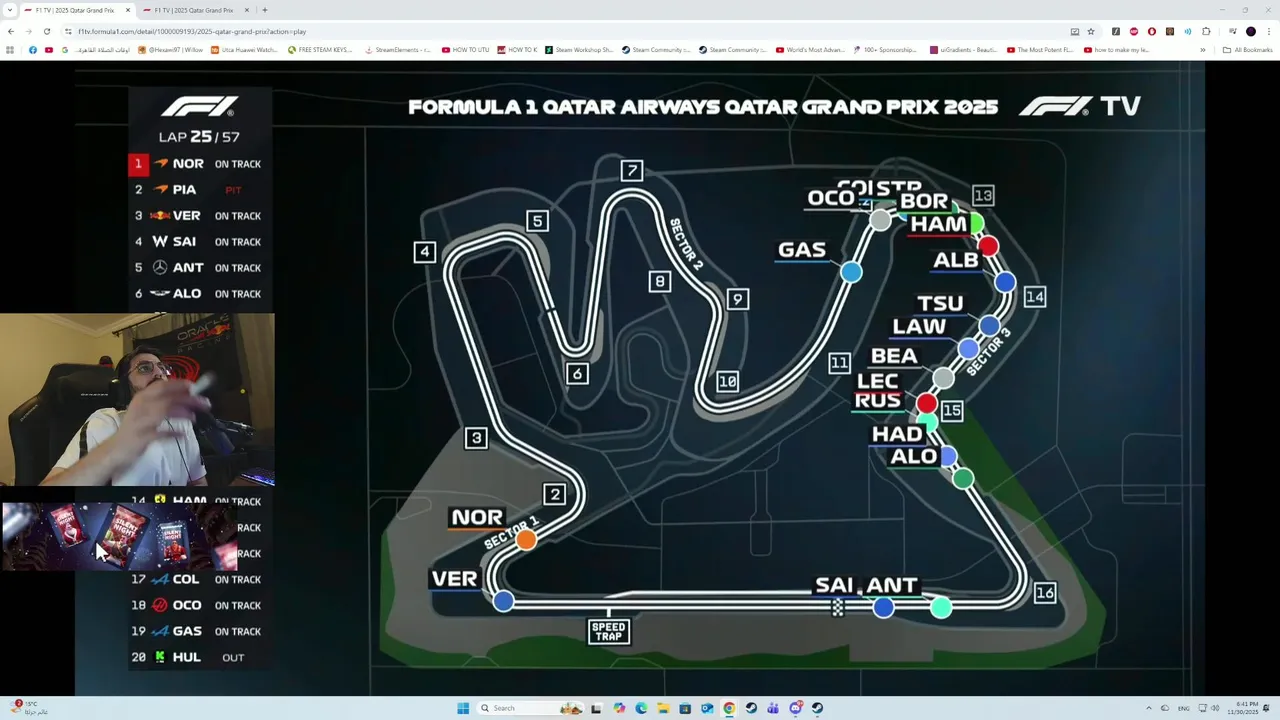Click the Silent Night cards overlay image

pos(119,537)
